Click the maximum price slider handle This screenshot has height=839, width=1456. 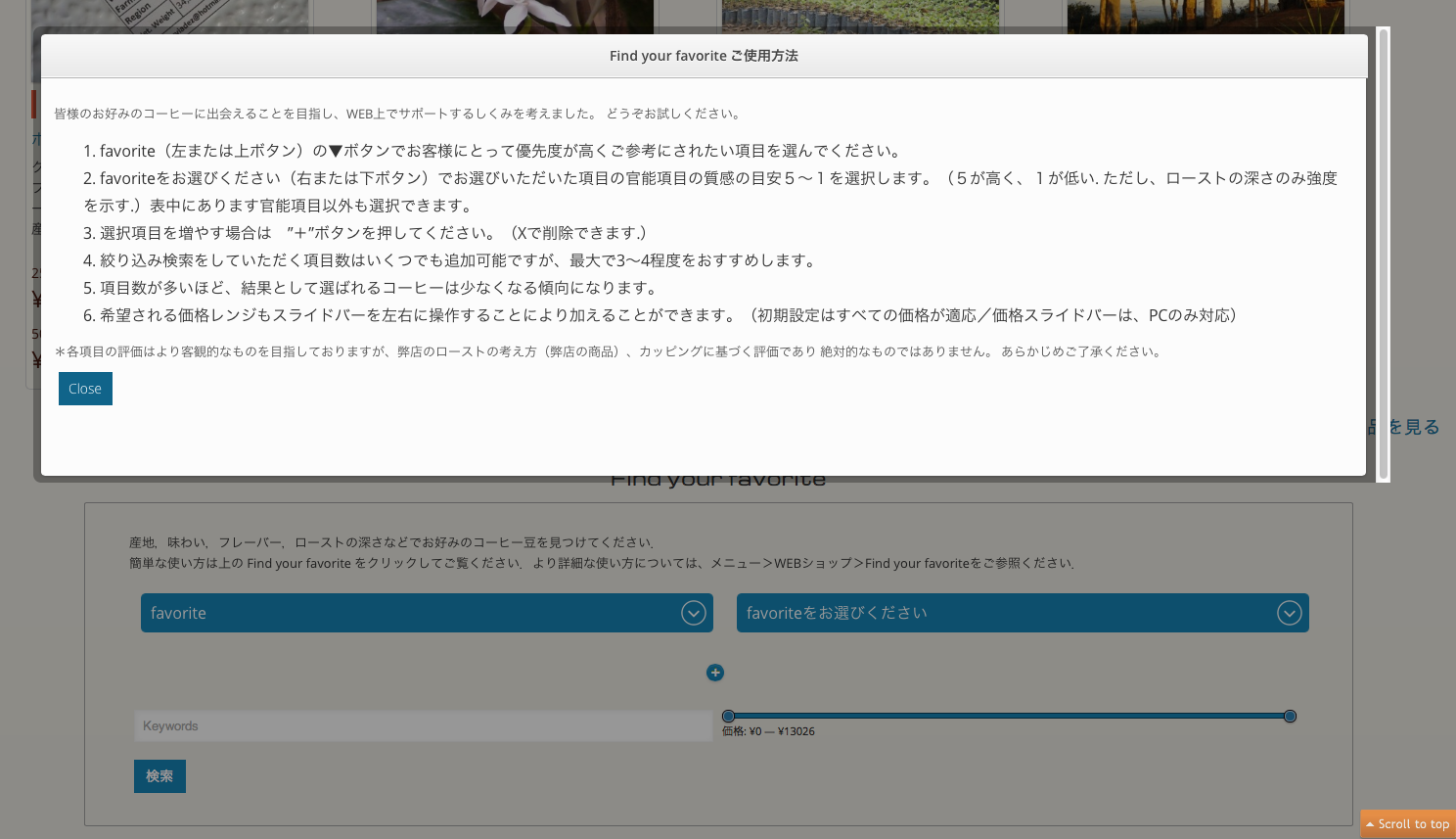tap(1290, 716)
